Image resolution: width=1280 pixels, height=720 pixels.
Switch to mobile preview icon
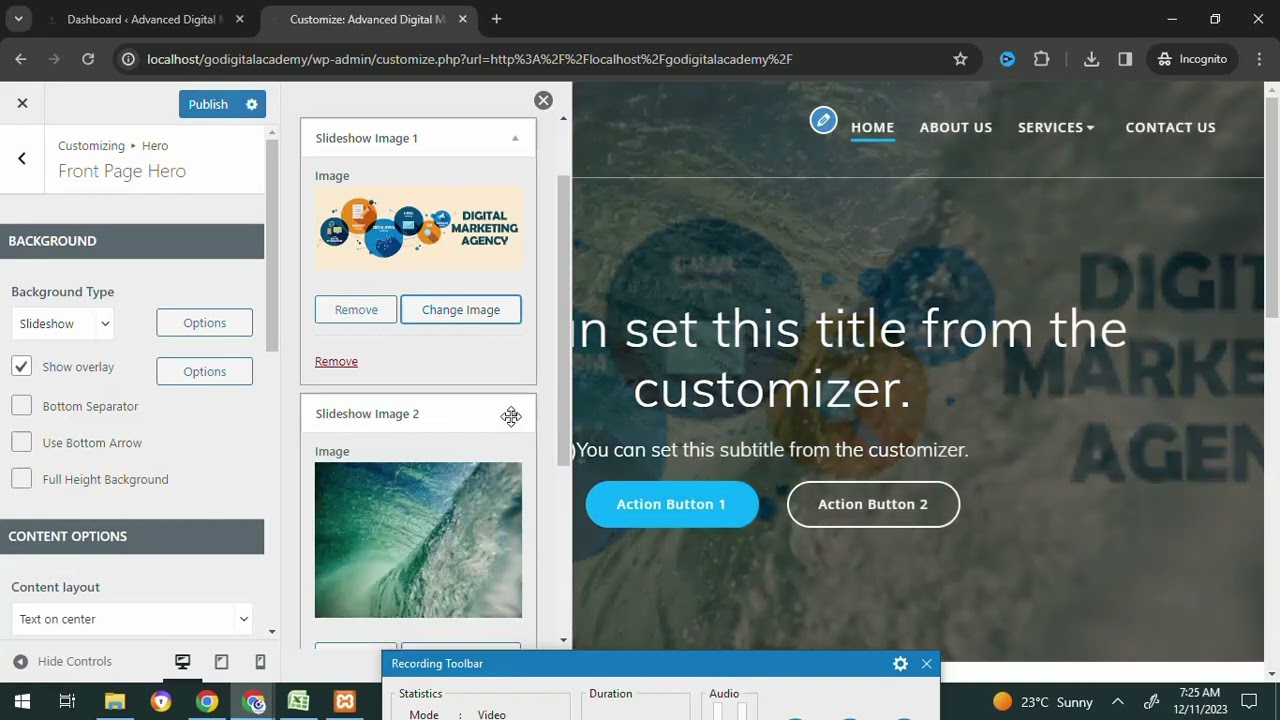click(260, 662)
